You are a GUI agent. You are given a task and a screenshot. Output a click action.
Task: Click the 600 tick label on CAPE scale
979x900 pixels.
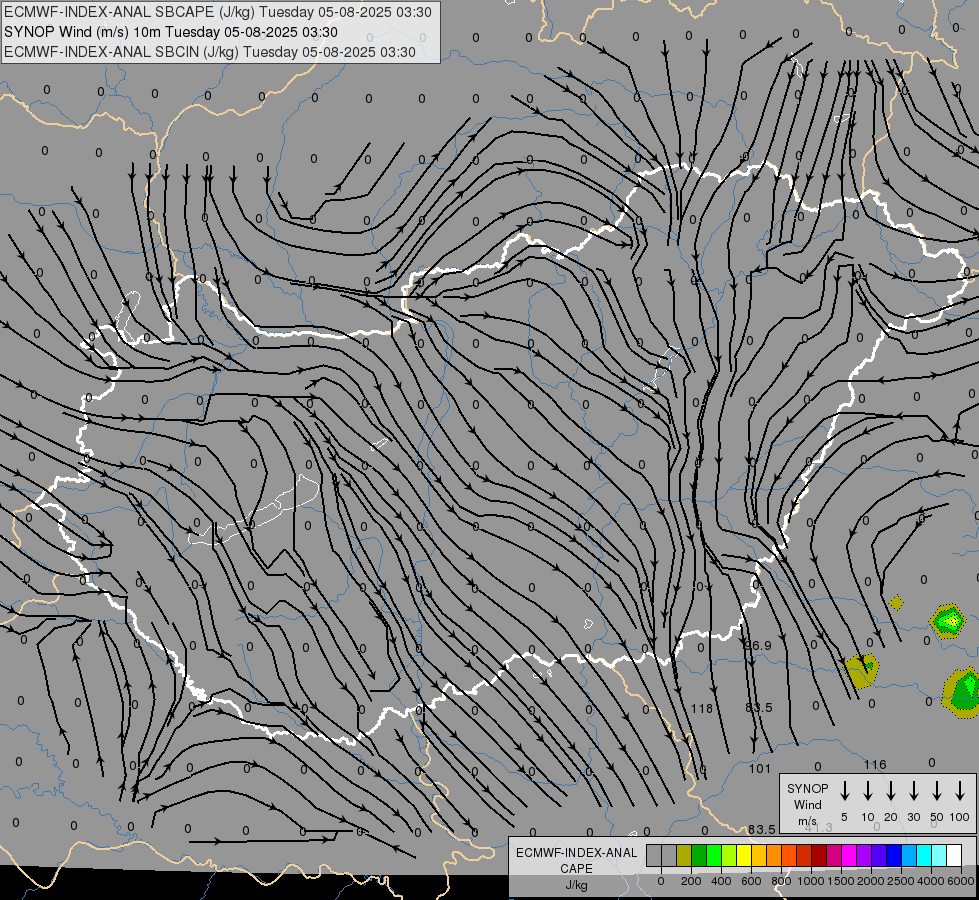[751, 881]
